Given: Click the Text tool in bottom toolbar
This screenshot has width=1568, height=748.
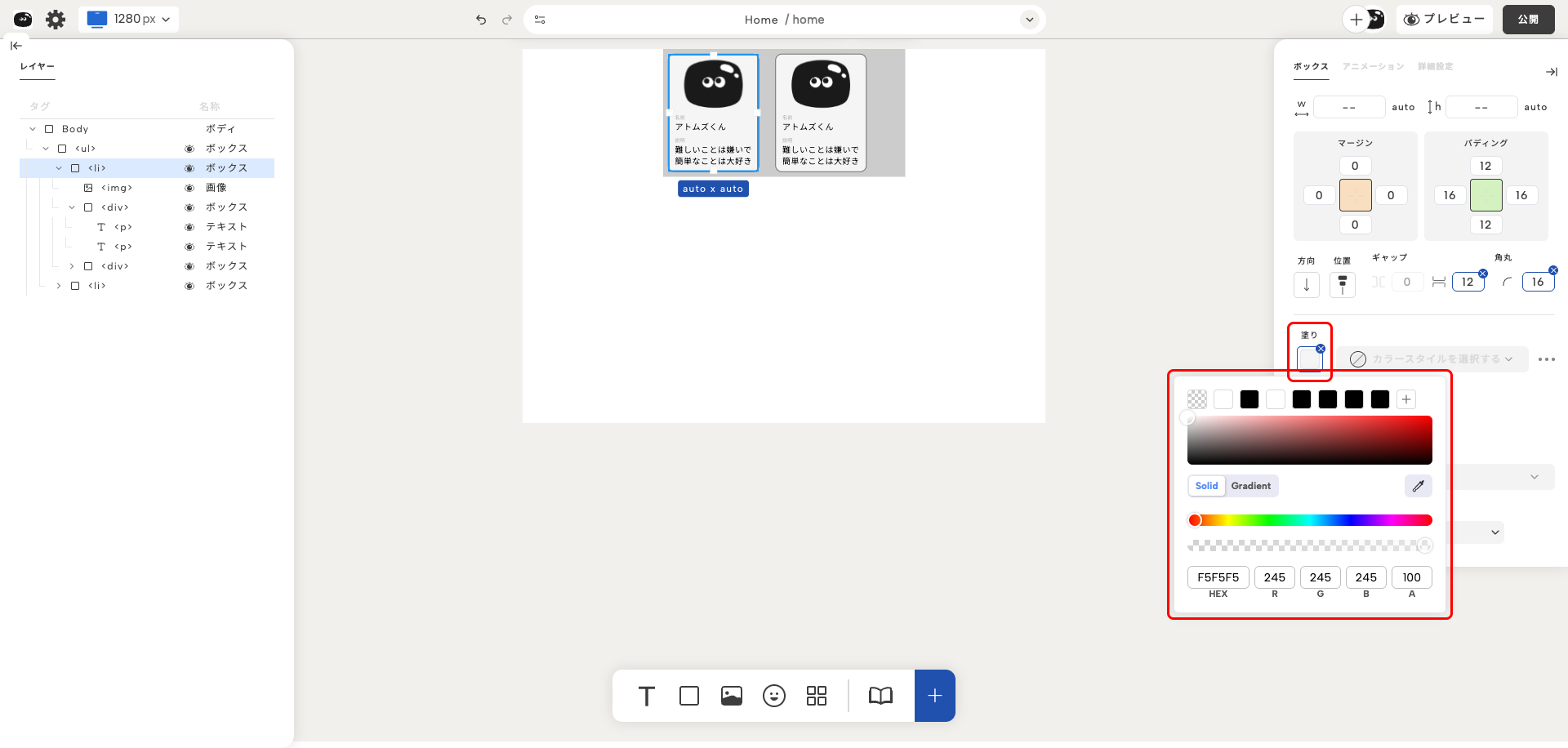Looking at the screenshot, I should click(x=646, y=696).
